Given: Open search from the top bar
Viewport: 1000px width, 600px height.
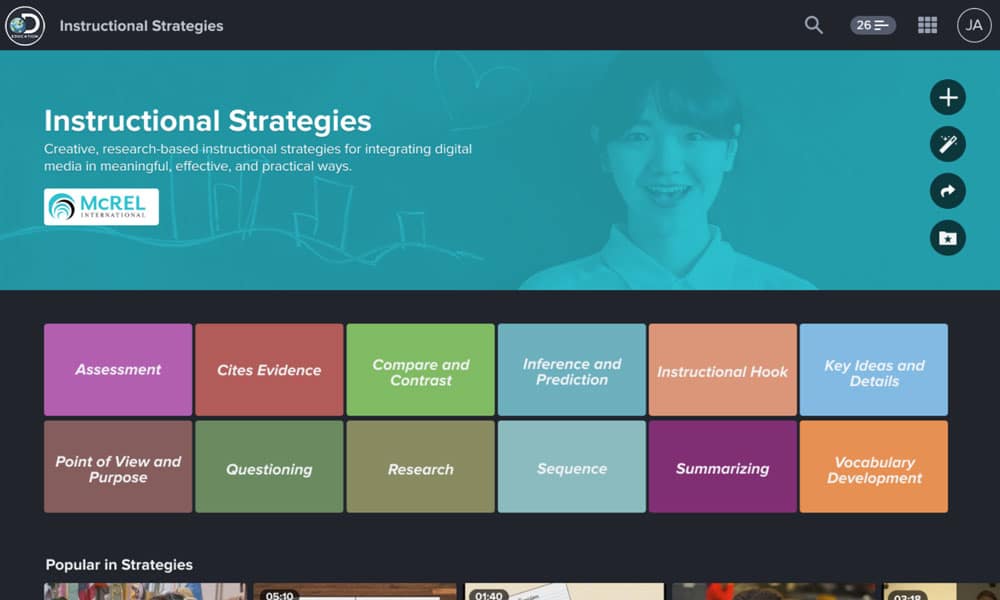Looking at the screenshot, I should tap(813, 24).
